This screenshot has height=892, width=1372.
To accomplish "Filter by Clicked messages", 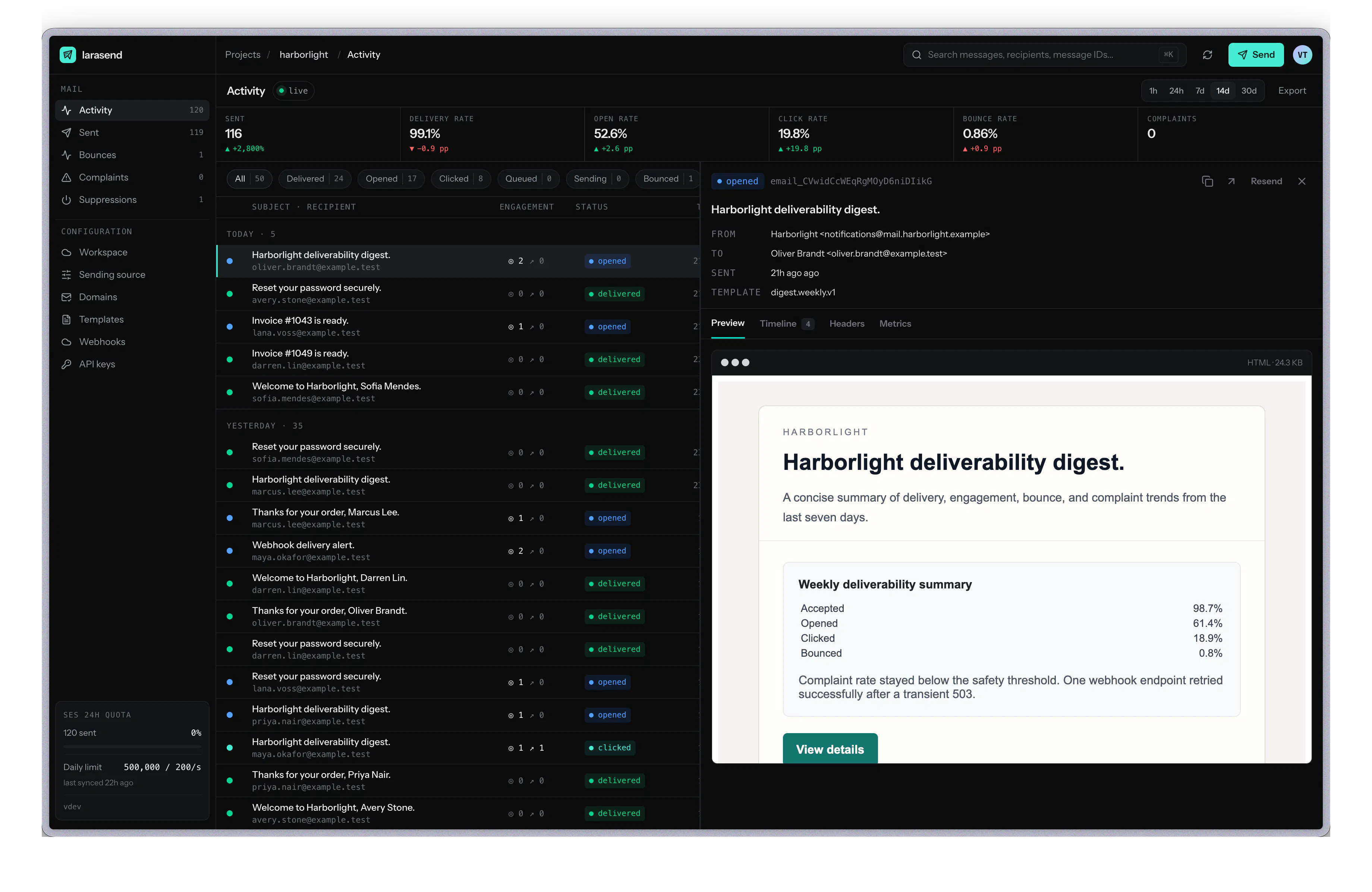I will click(460, 179).
